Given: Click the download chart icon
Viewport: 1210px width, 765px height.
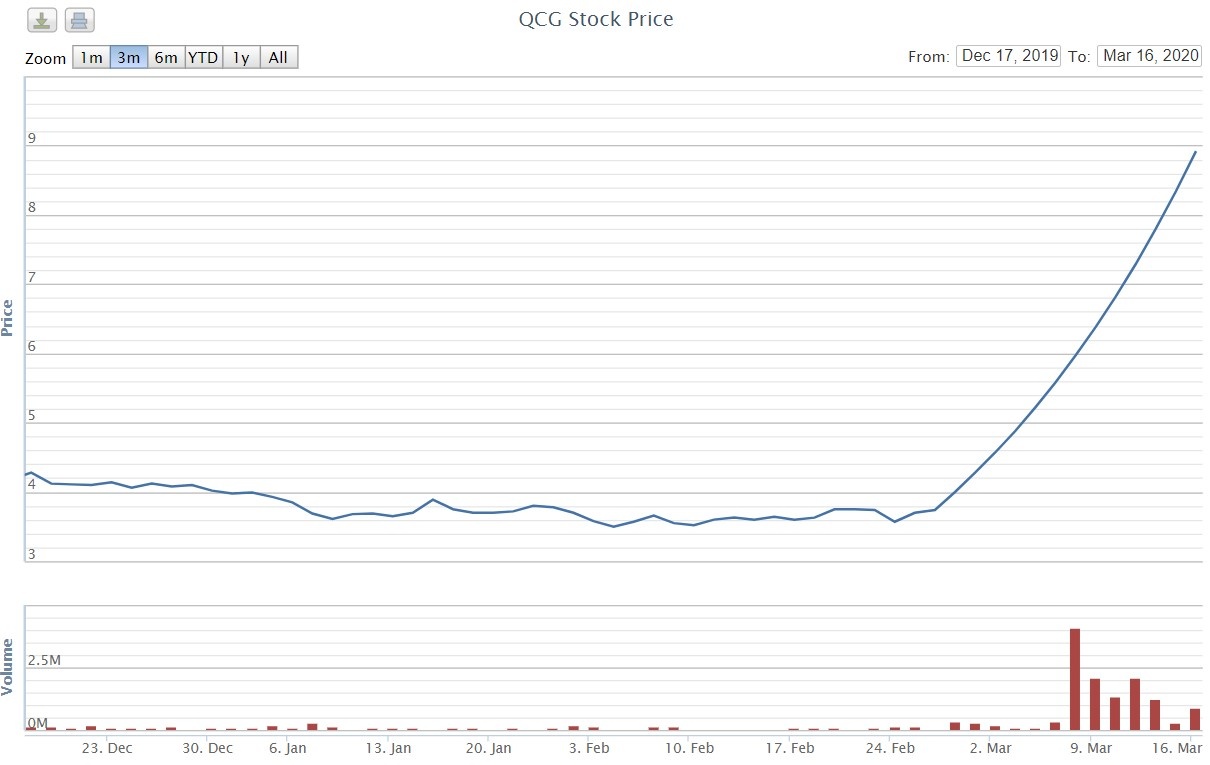Looking at the screenshot, I should tap(42, 20).
